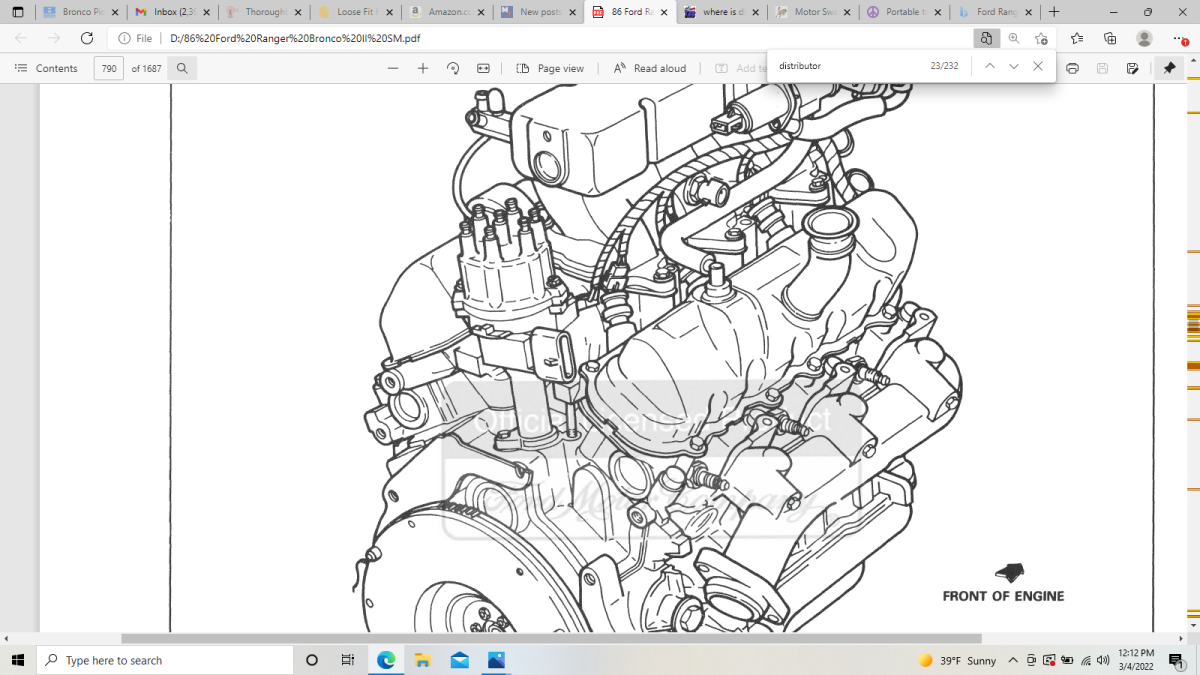Viewport: 1200px width, 675px height.
Task: Open the tab actions menu
Action: [17, 12]
